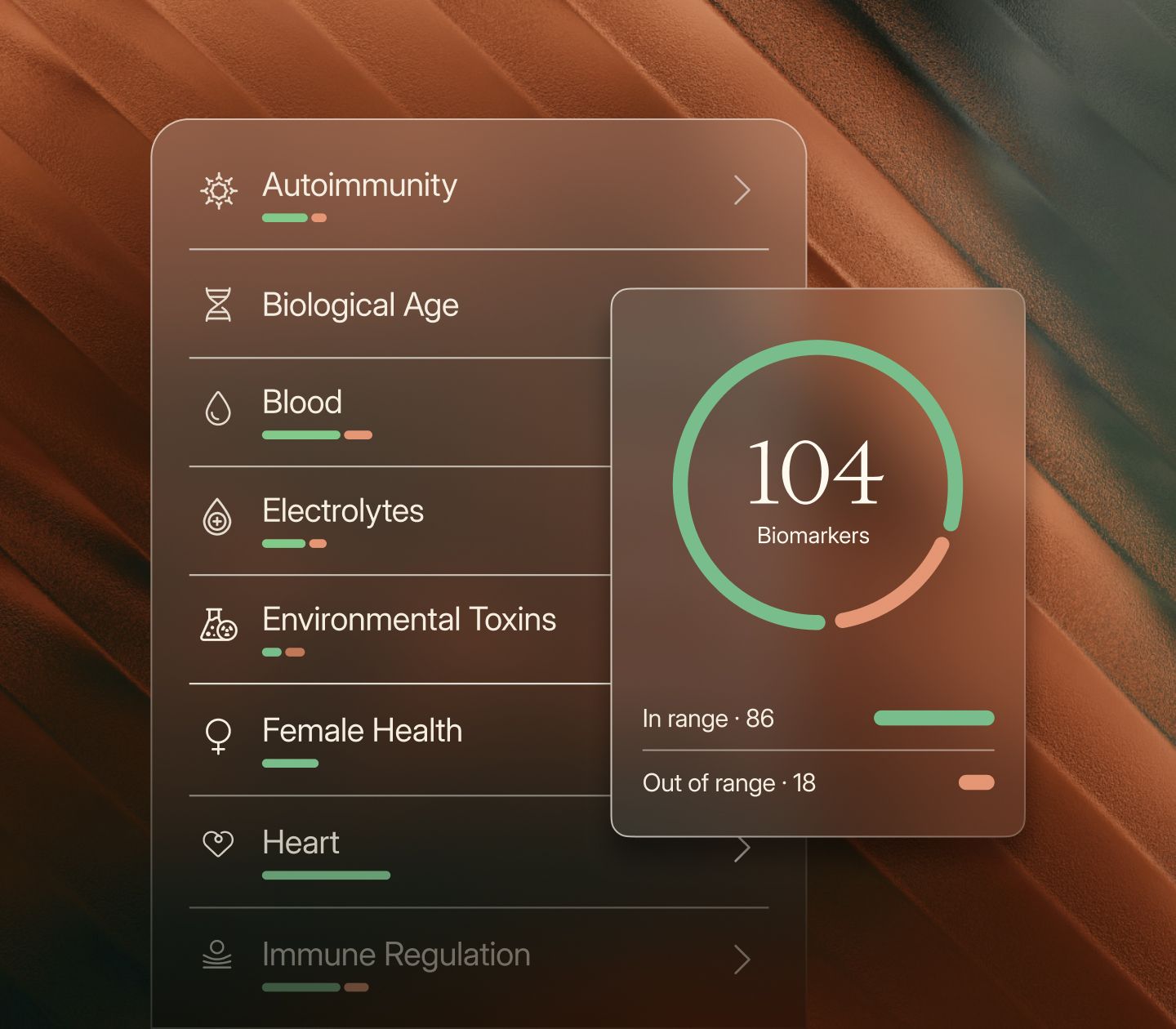Click the Female Health symbol icon
The height and width of the screenshot is (1029, 1176).
tap(218, 735)
